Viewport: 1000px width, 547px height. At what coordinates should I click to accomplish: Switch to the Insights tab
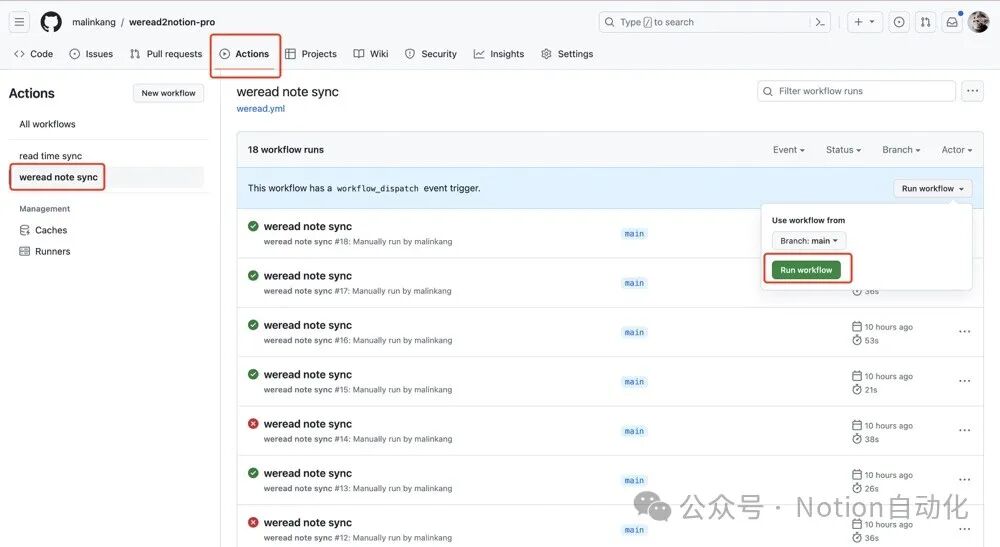tap(499, 54)
